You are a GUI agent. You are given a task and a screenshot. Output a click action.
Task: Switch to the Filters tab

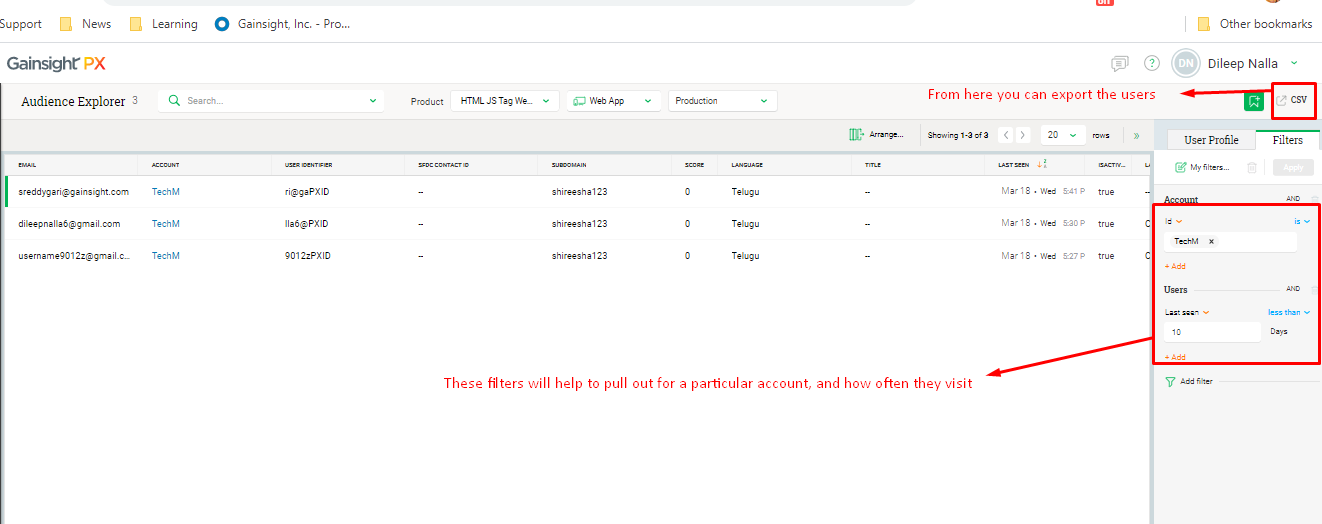pos(1287,140)
